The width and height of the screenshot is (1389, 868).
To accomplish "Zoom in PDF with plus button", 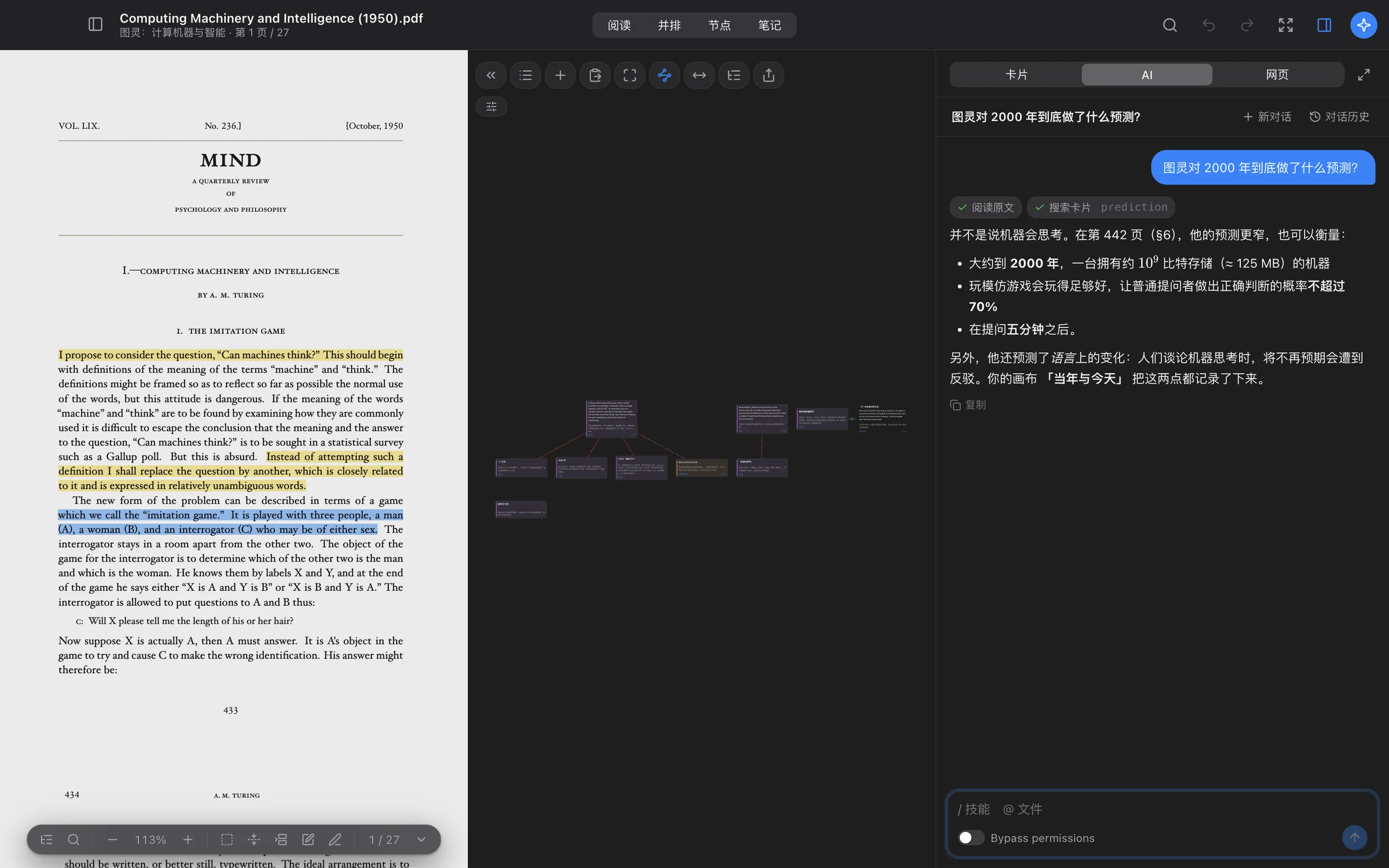I will [188, 840].
